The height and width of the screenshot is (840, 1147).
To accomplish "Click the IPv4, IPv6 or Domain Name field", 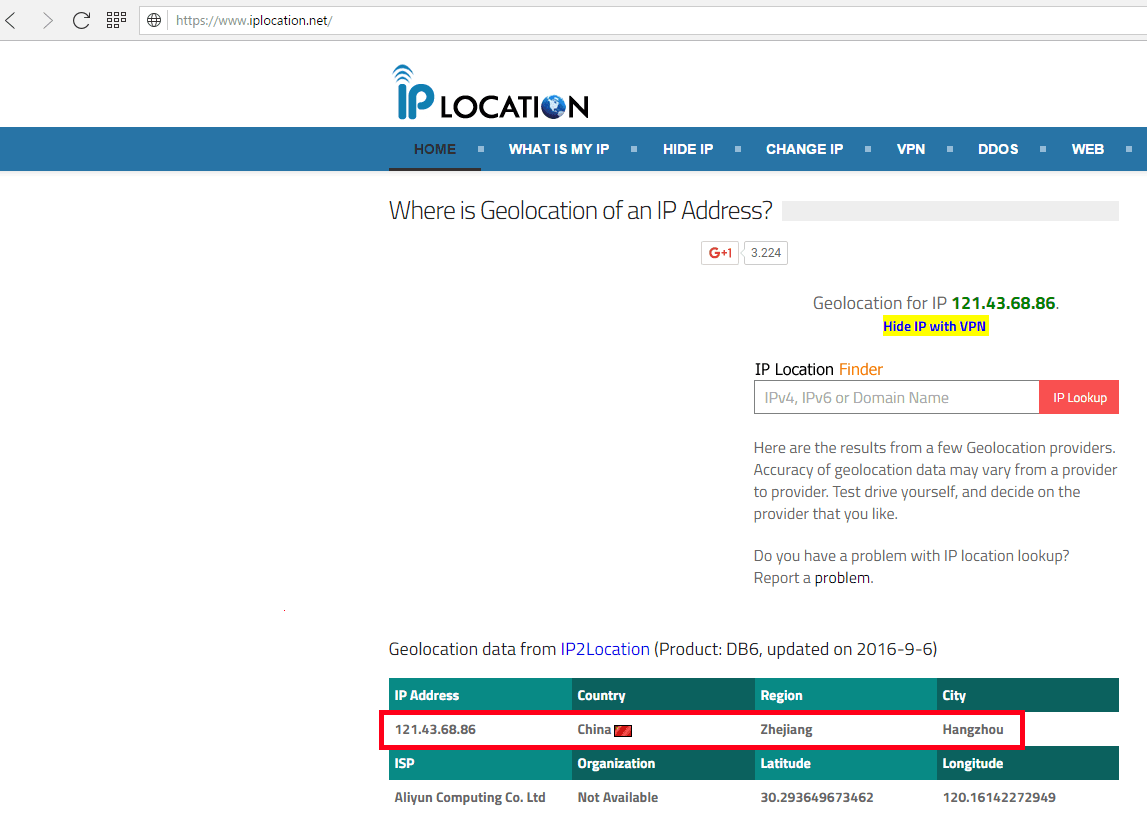I will coord(896,397).
